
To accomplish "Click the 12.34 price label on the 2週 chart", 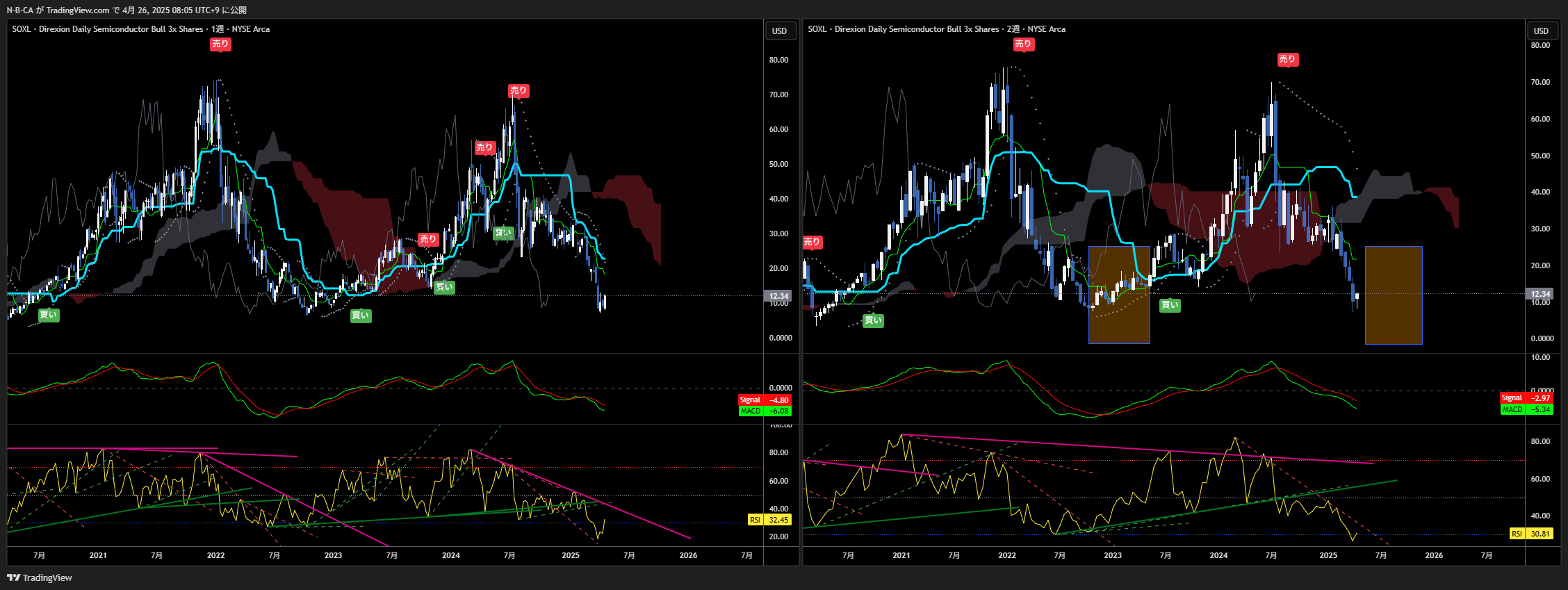I will coord(1540,294).
